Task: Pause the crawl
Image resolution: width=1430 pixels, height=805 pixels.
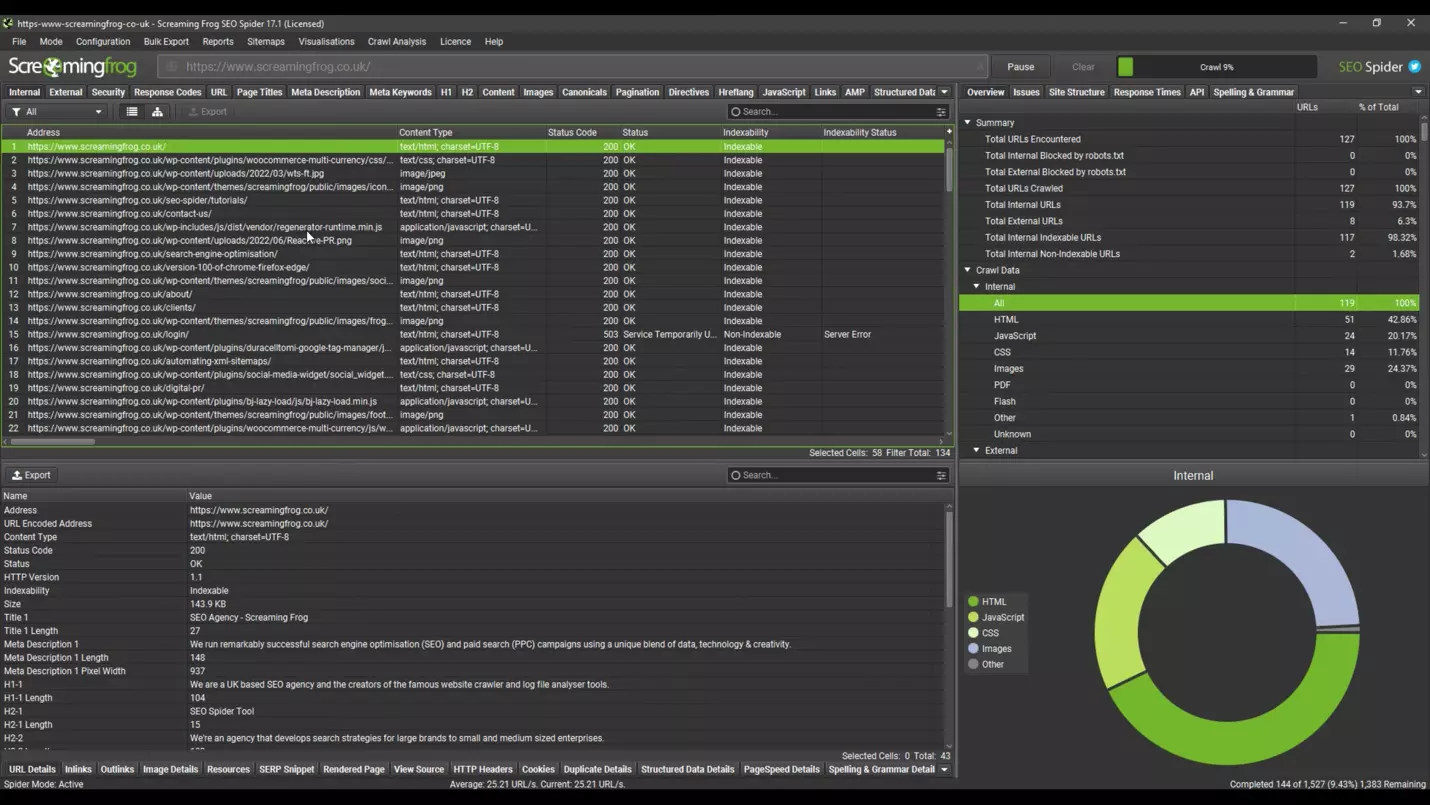Action: tap(1020, 67)
